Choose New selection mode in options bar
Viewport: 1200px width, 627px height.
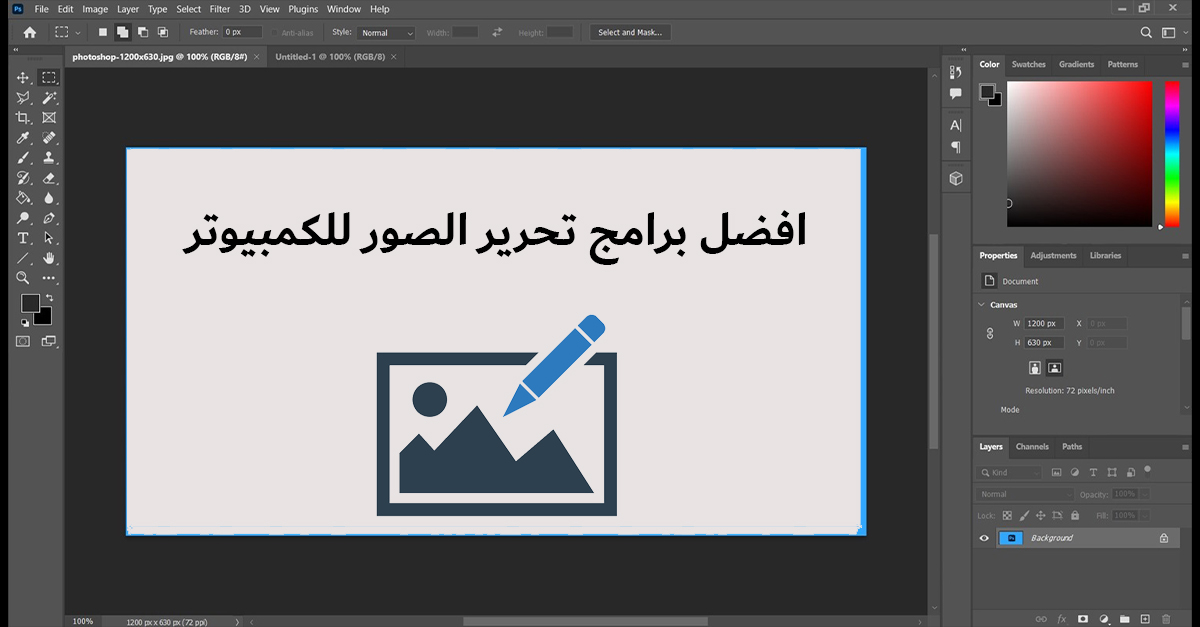(102, 32)
